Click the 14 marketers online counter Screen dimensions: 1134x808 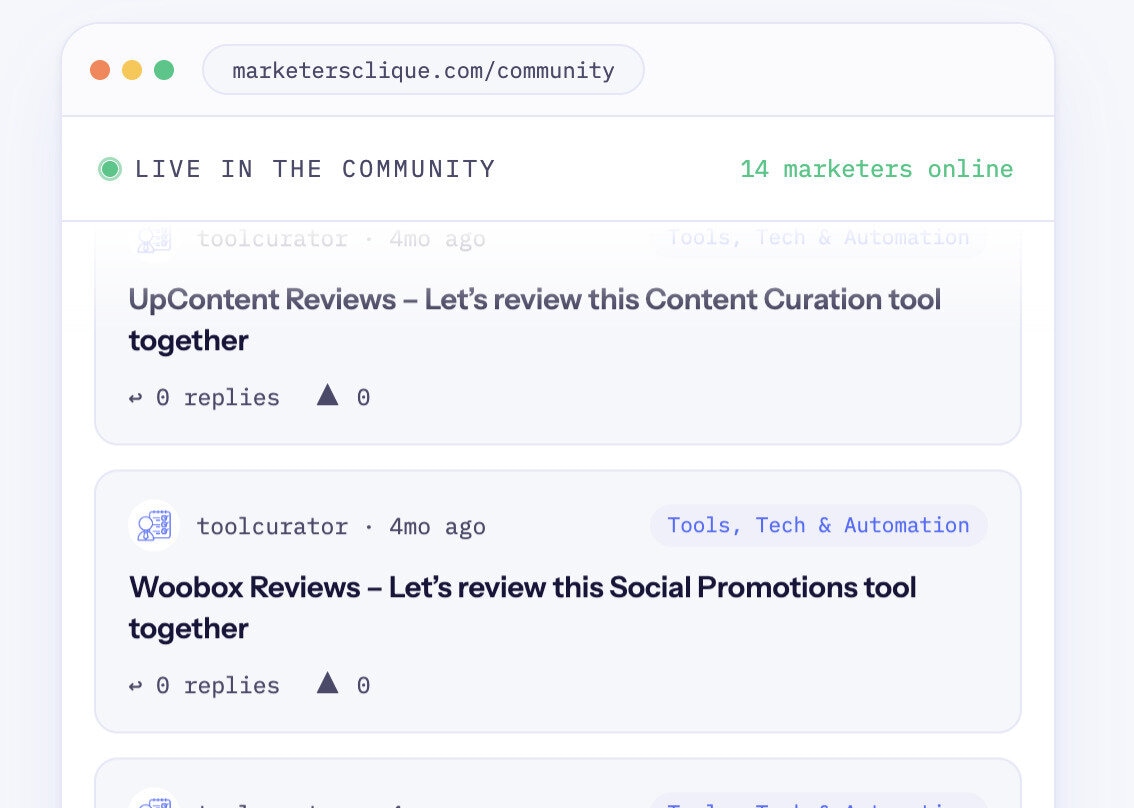click(877, 169)
